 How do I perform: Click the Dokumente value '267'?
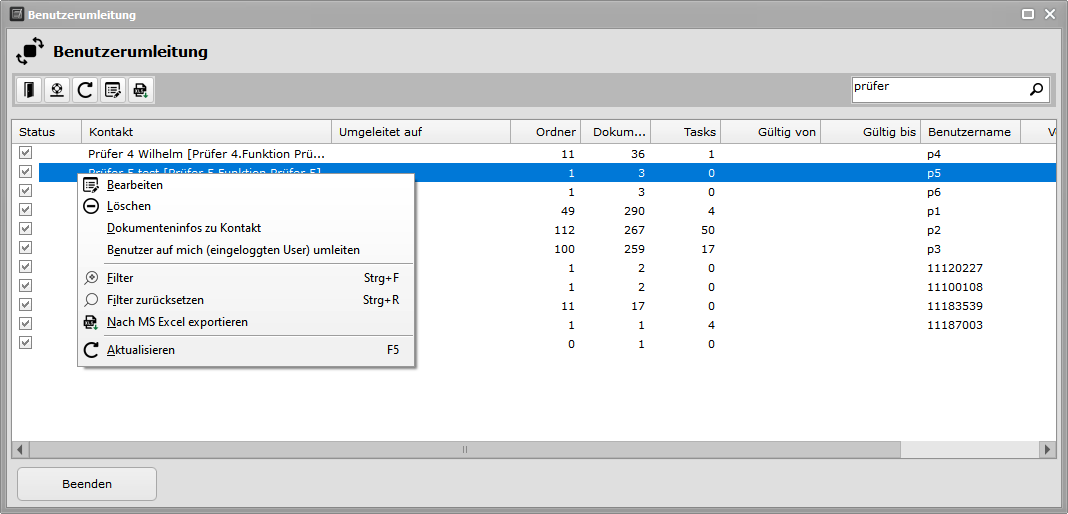[635, 230]
